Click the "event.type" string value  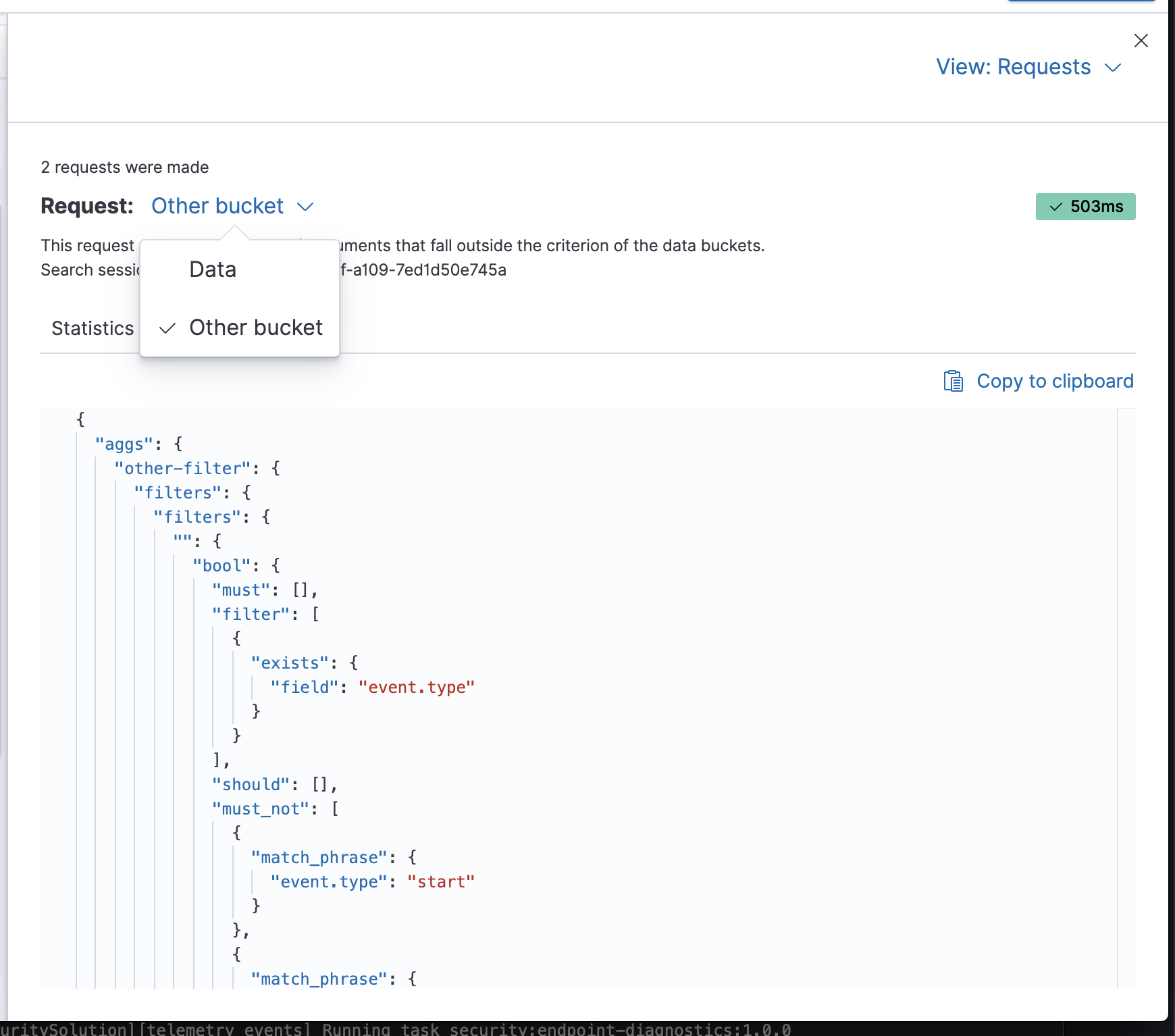(x=417, y=688)
